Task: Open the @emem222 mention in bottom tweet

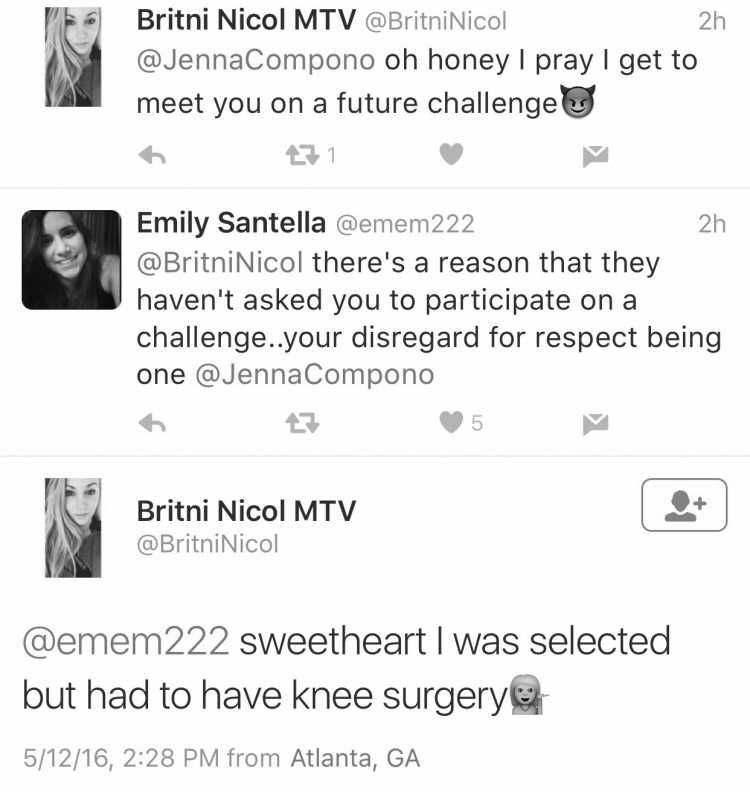Action: click(126, 641)
